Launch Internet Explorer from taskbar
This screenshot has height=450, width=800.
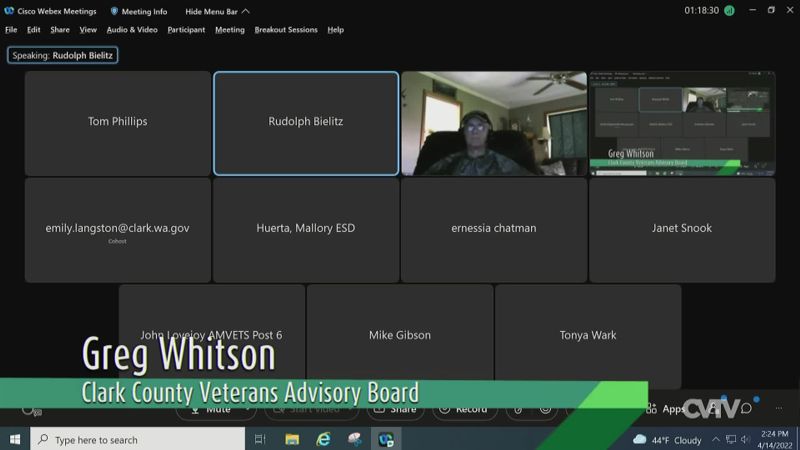[x=323, y=439]
